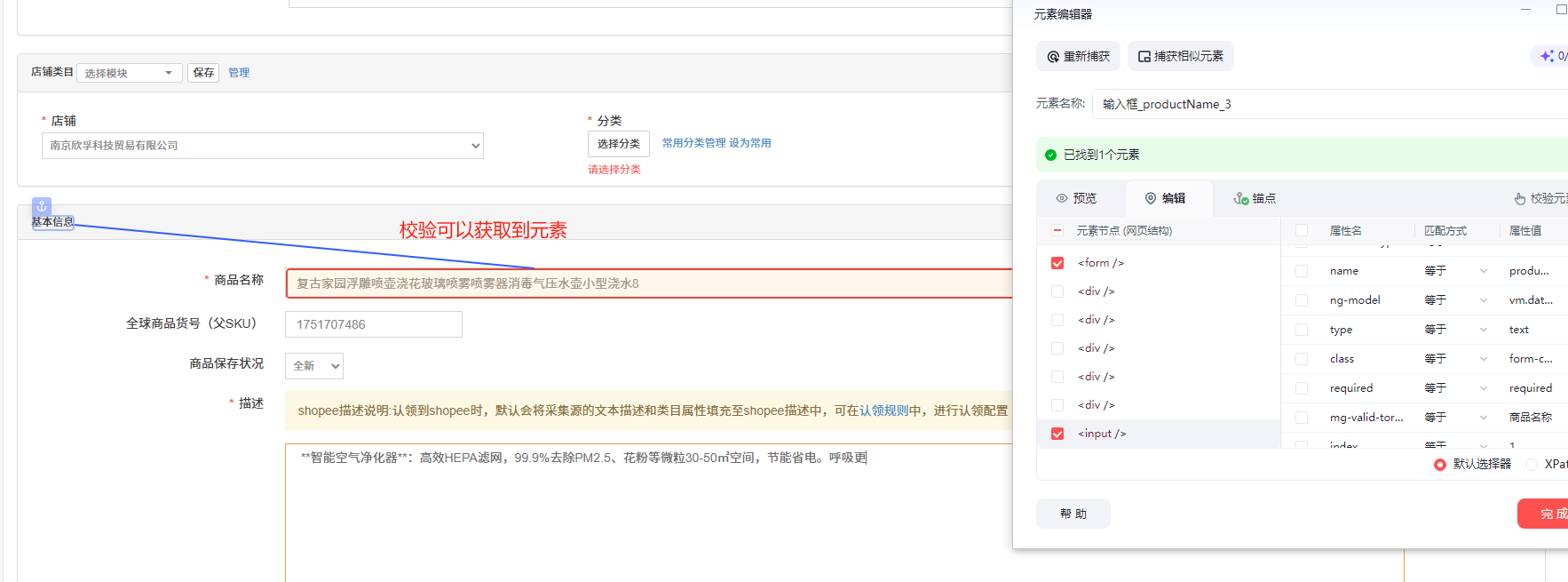Click the green success checkmark icon
The width and height of the screenshot is (1568, 582).
[x=1051, y=155]
